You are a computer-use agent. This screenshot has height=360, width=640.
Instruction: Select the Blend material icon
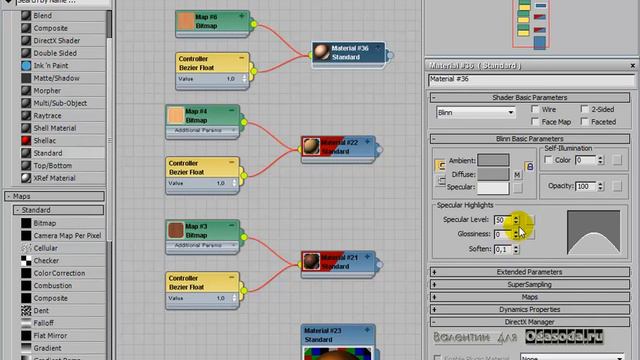(26, 16)
